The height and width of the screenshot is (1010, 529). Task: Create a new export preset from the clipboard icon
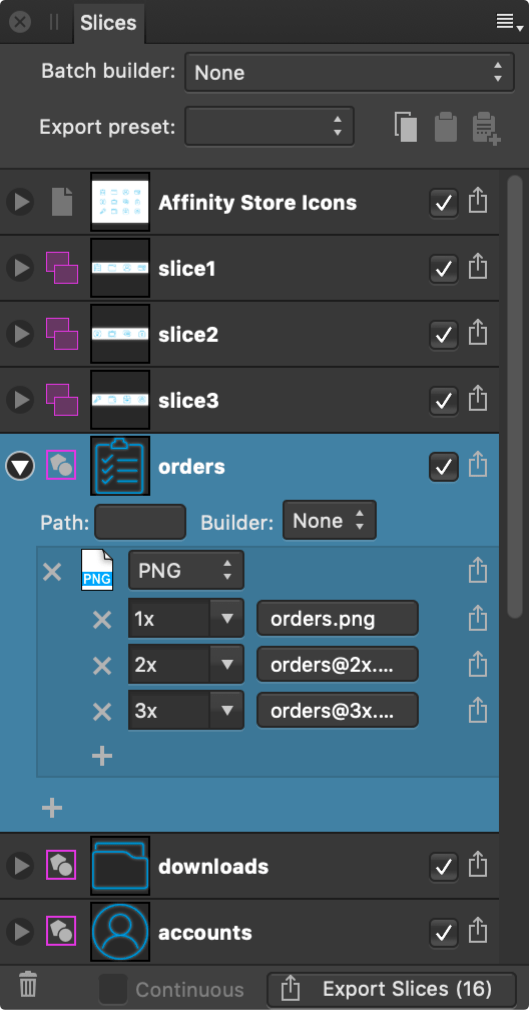486,128
